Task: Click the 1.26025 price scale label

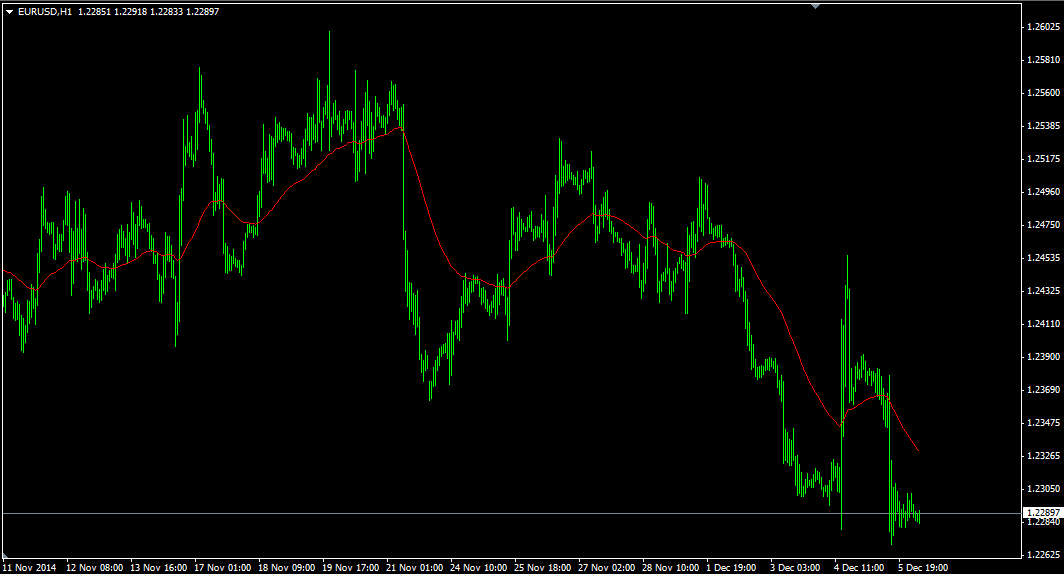Action: click(1044, 27)
